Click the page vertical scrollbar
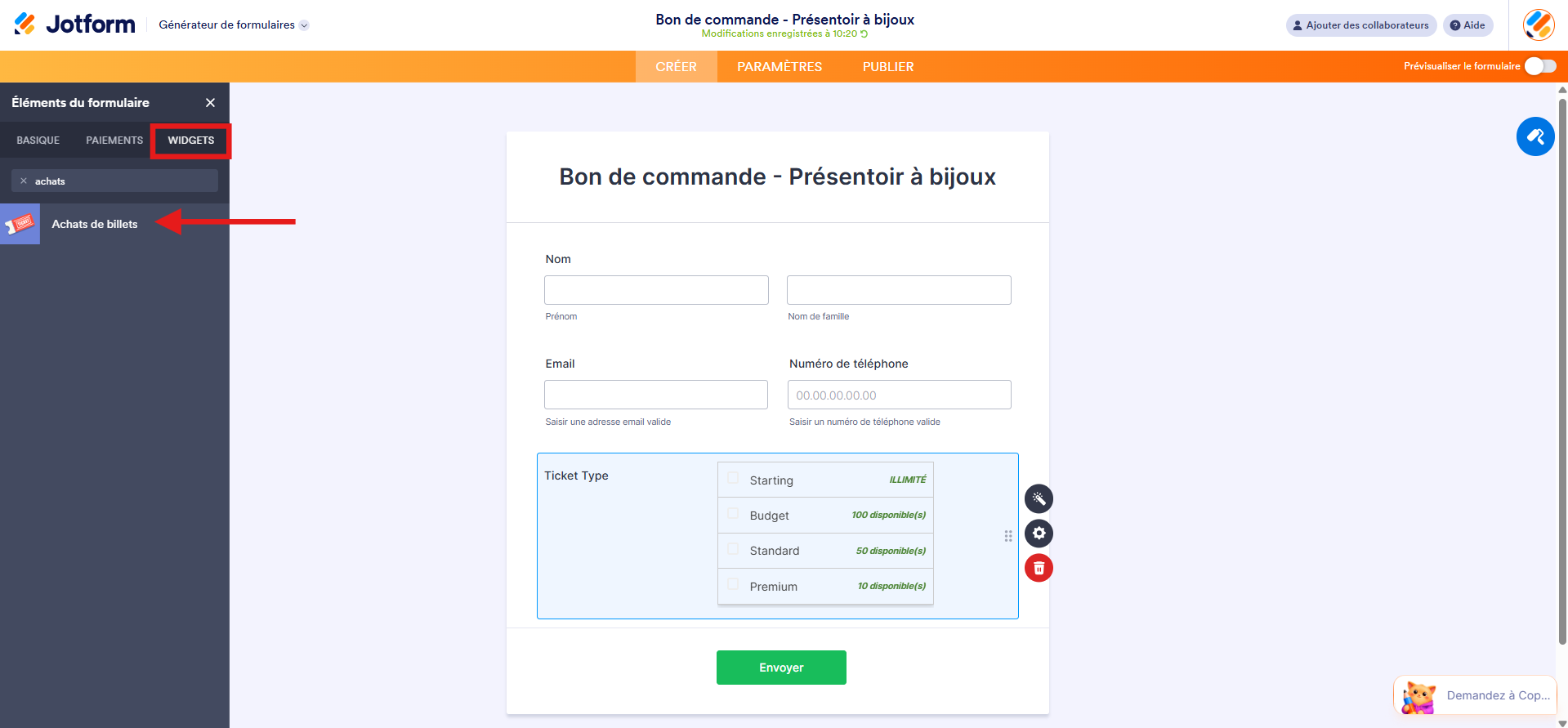Screen dimensions: 1568x728 (1562, 371)
